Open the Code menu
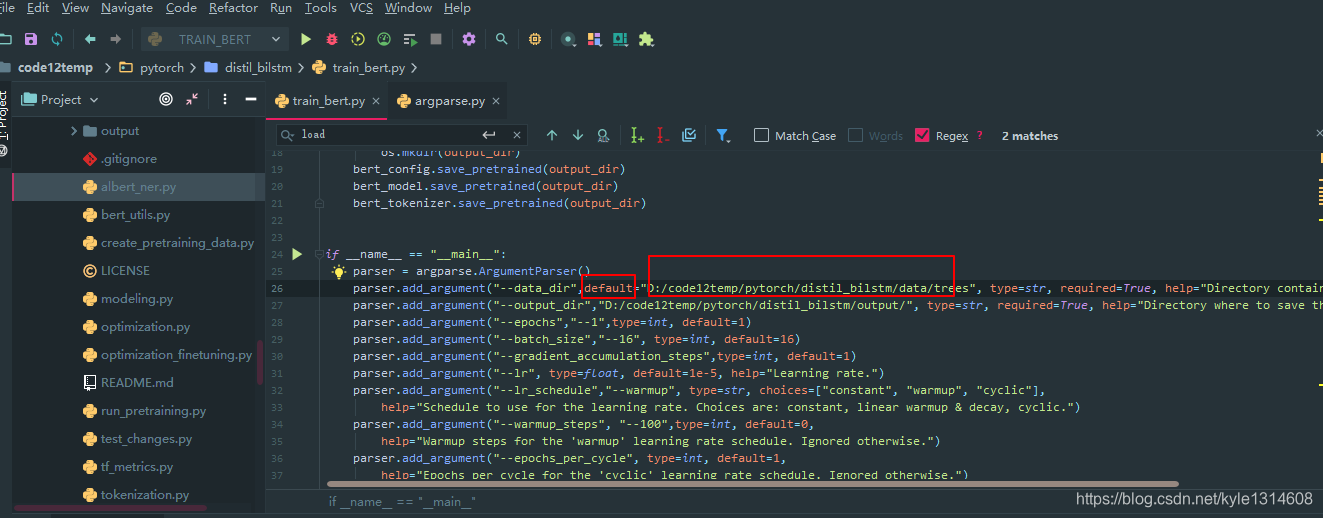Image resolution: width=1323 pixels, height=518 pixels. [x=181, y=8]
